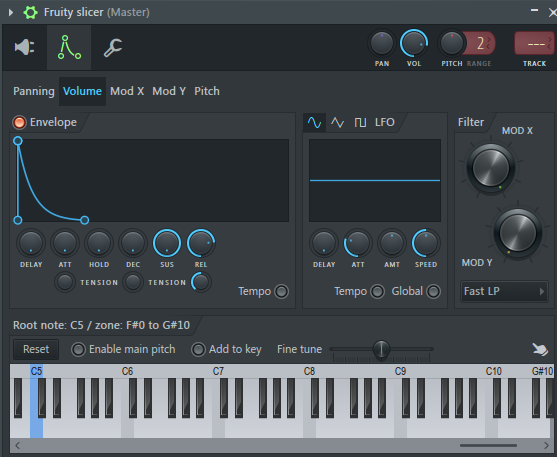Screen dimensions: 557x457
Task: Click the pitch RANGE value 2
Action: coord(480,43)
